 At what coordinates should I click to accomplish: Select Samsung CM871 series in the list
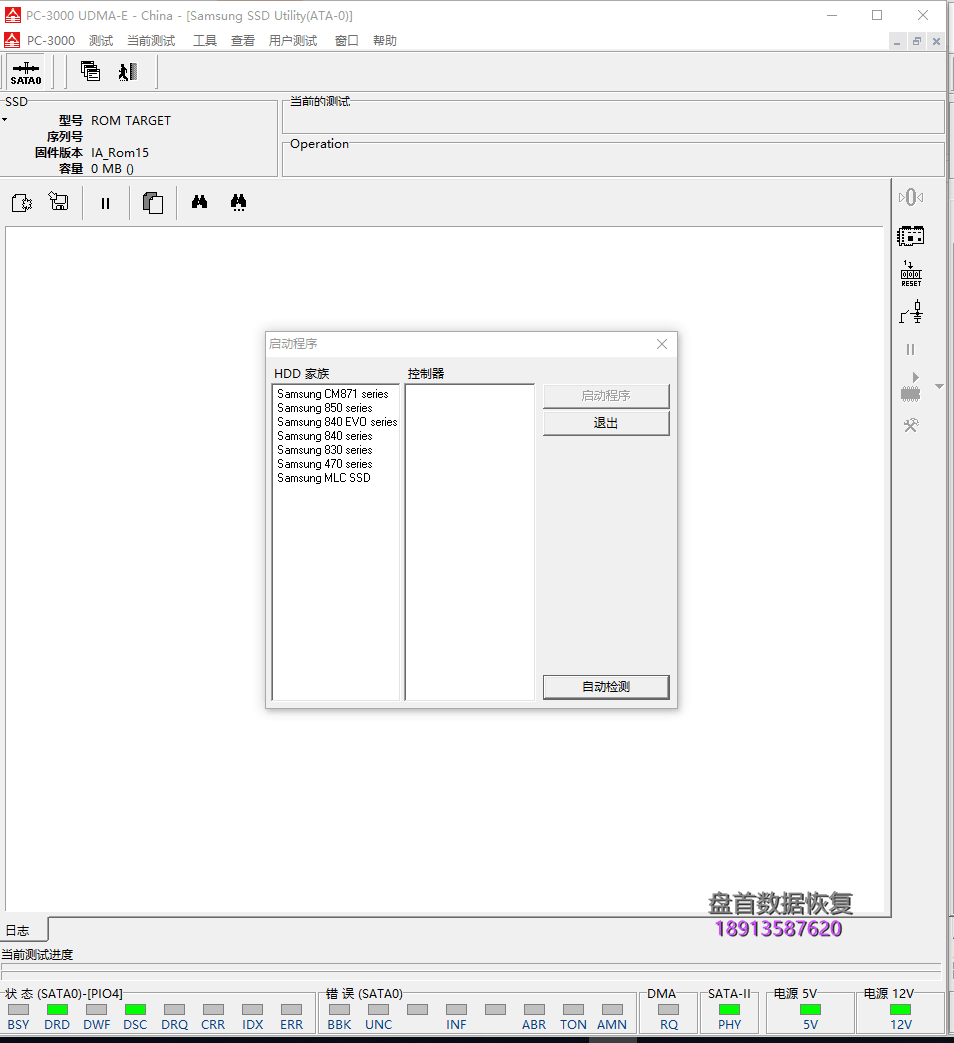pyautogui.click(x=333, y=394)
